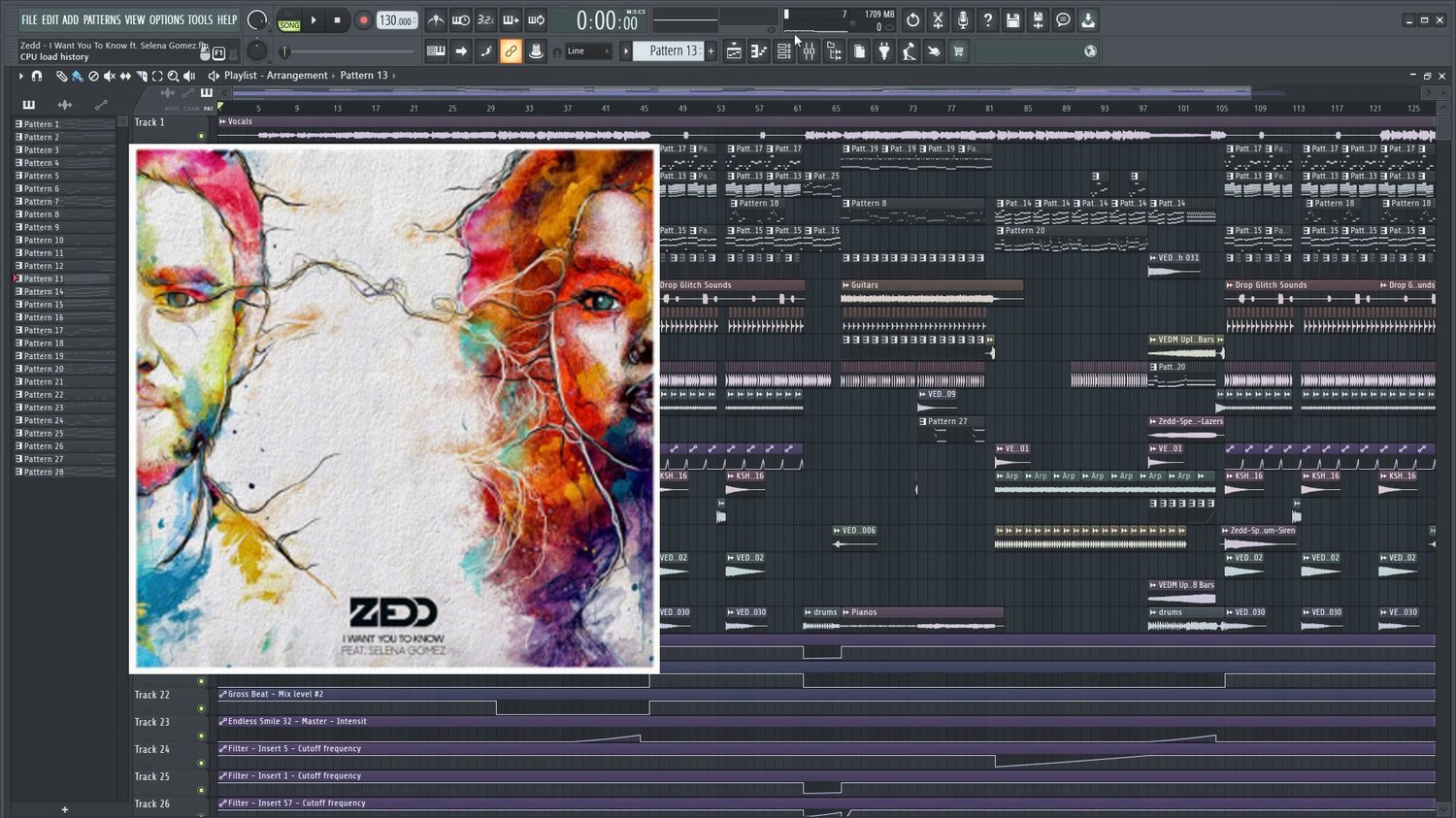The height and width of the screenshot is (818, 1456).
Task: Click the main volume knob
Action: pos(257,19)
